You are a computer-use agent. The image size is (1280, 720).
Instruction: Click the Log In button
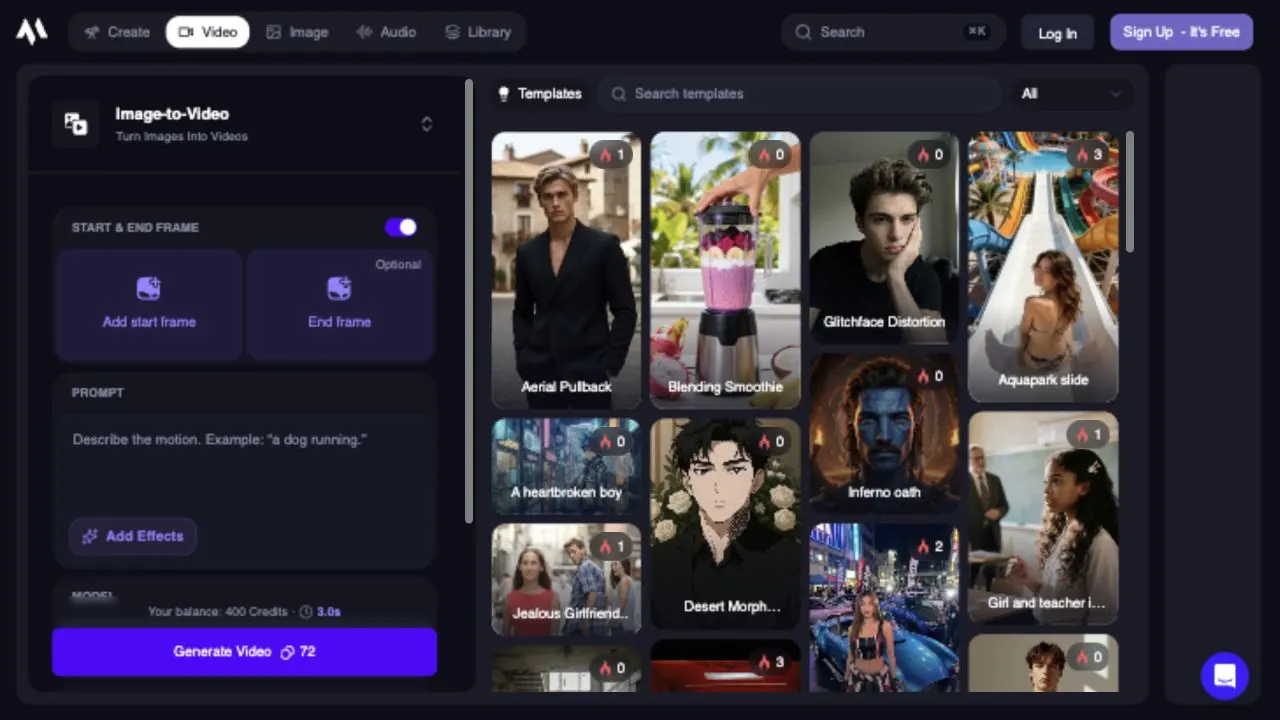point(1057,33)
